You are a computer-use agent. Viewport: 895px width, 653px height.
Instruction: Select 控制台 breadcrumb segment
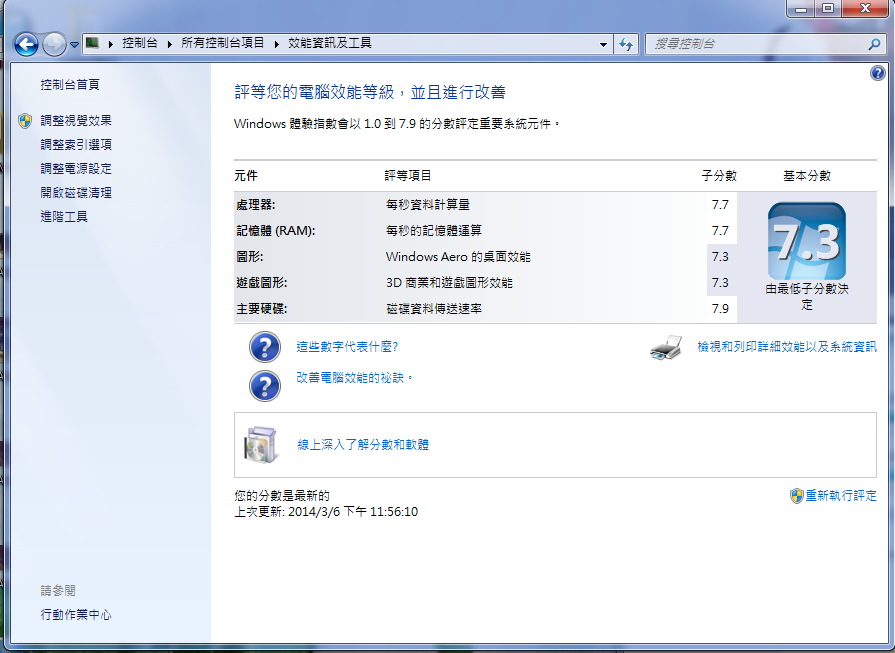140,43
